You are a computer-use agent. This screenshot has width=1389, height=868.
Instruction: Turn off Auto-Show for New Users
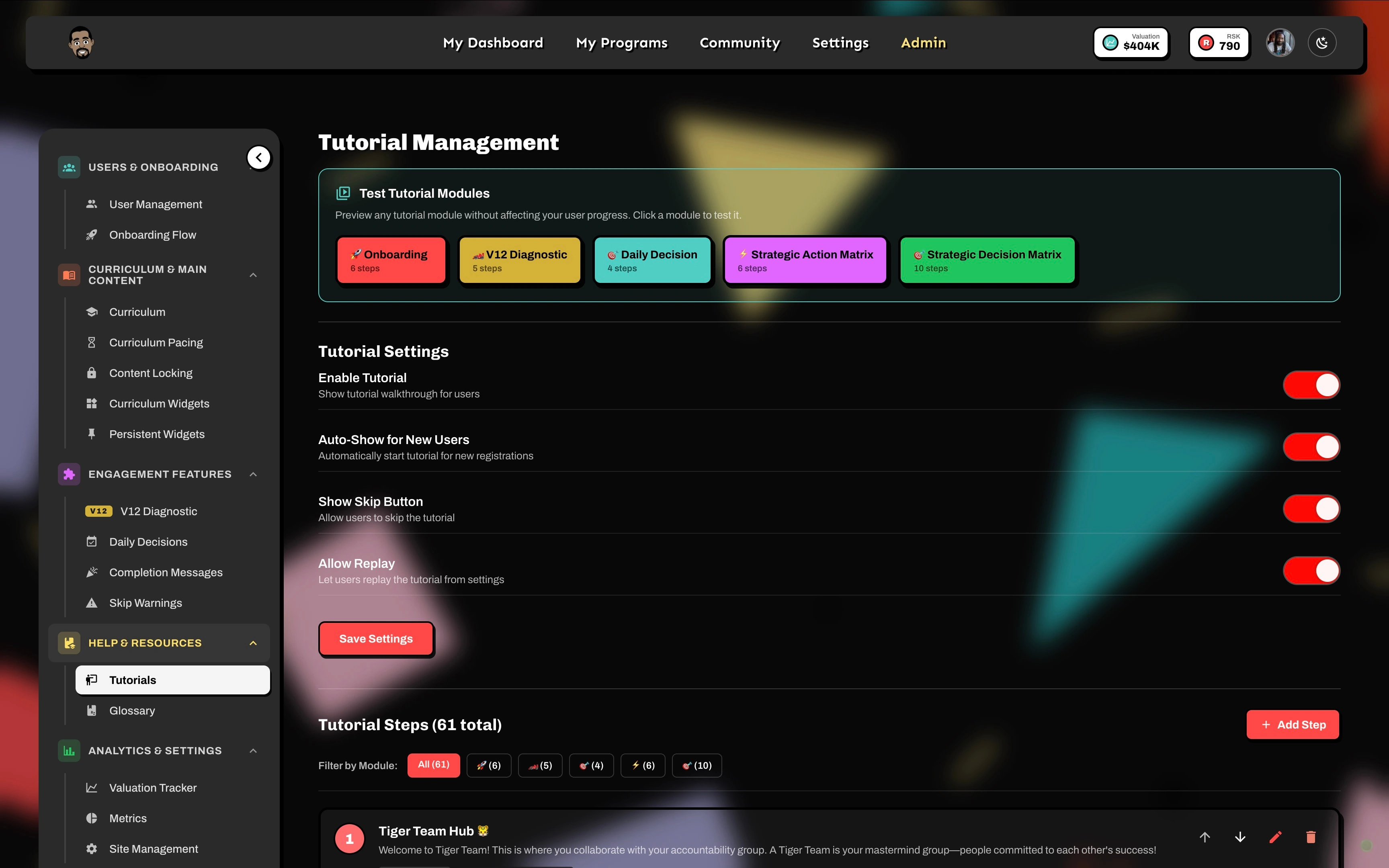point(1311,447)
